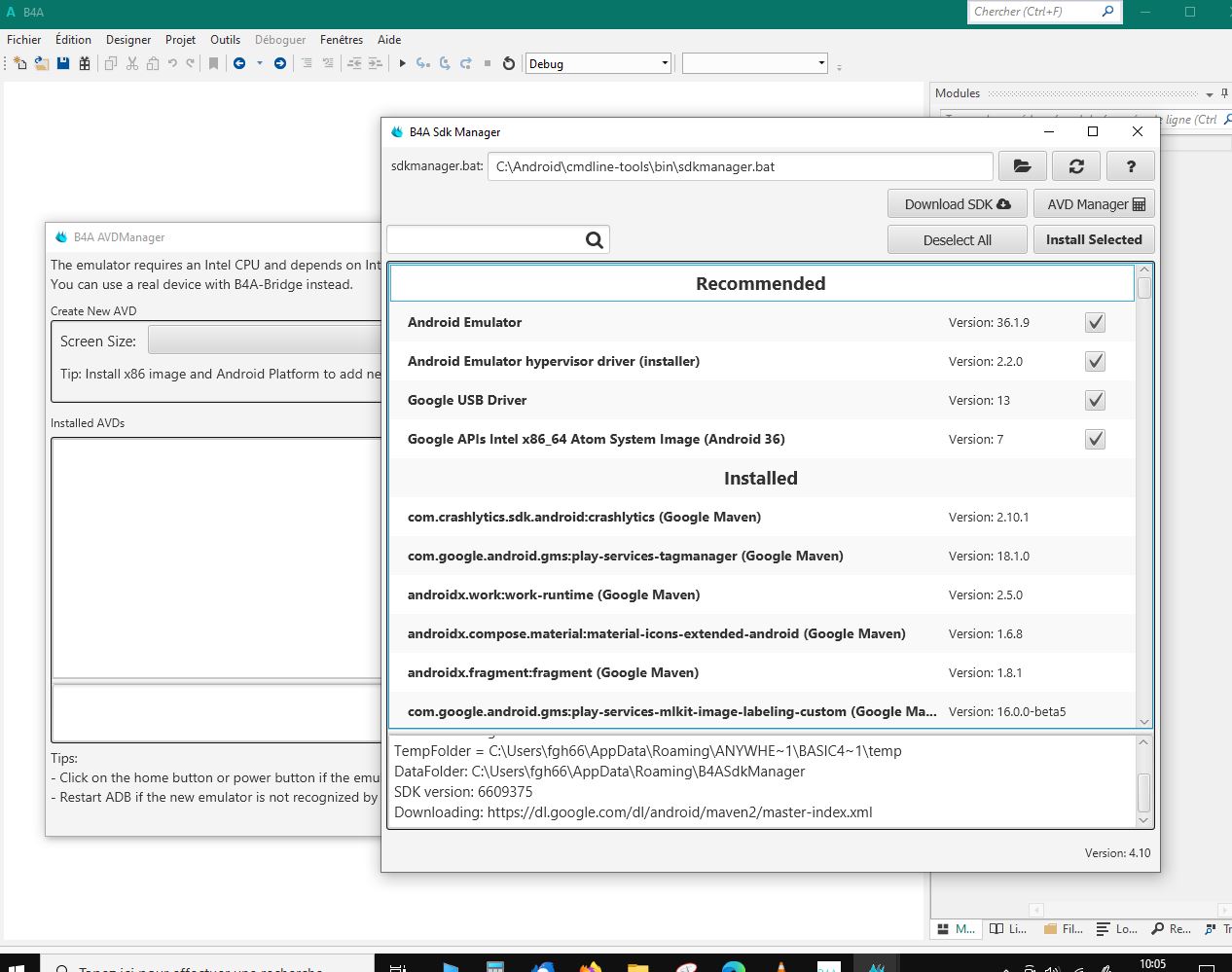Switch to the Logs (Lo...) bottom tab
The image size is (1232, 972).
(x=1117, y=929)
